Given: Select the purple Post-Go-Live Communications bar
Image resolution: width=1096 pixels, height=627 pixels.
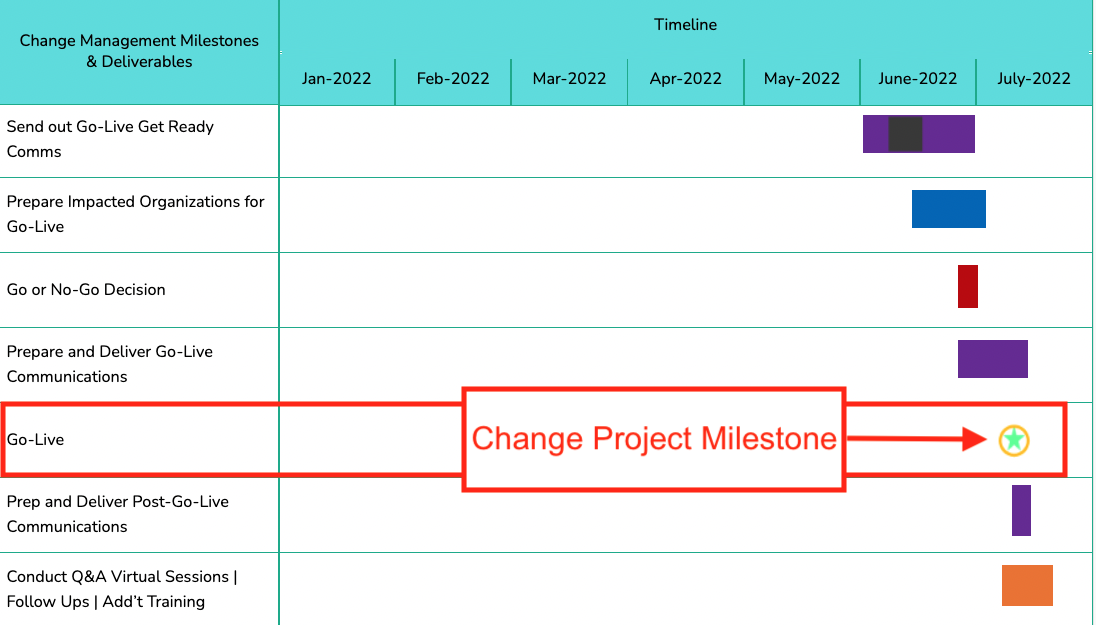Looking at the screenshot, I should [x=1021, y=510].
